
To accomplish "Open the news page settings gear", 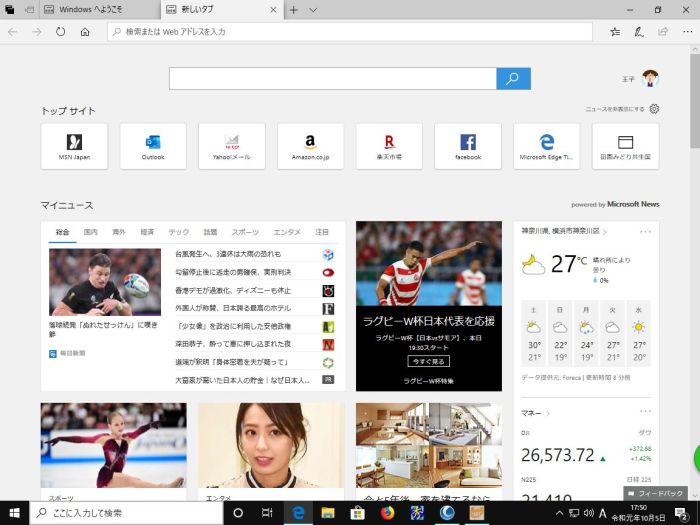I will tap(654, 109).
